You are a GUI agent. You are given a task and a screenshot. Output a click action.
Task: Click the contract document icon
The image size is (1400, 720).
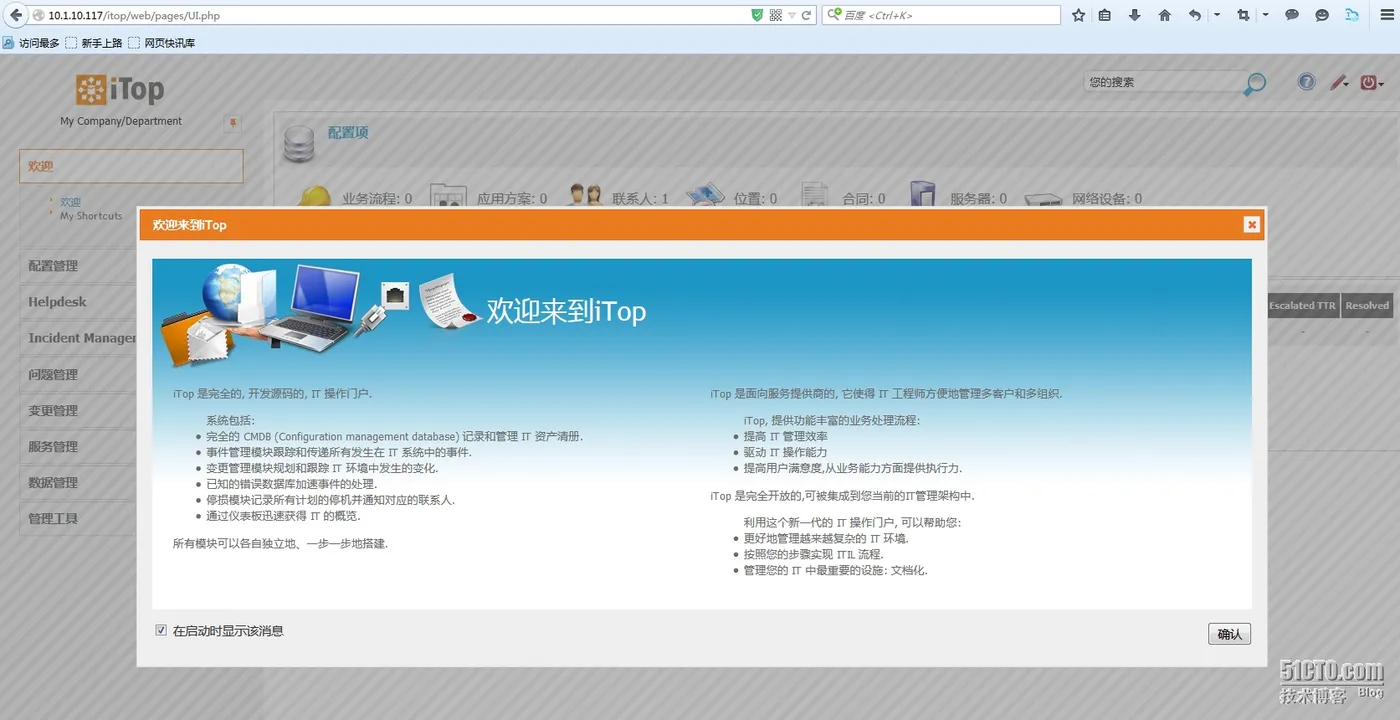(815, 195)
